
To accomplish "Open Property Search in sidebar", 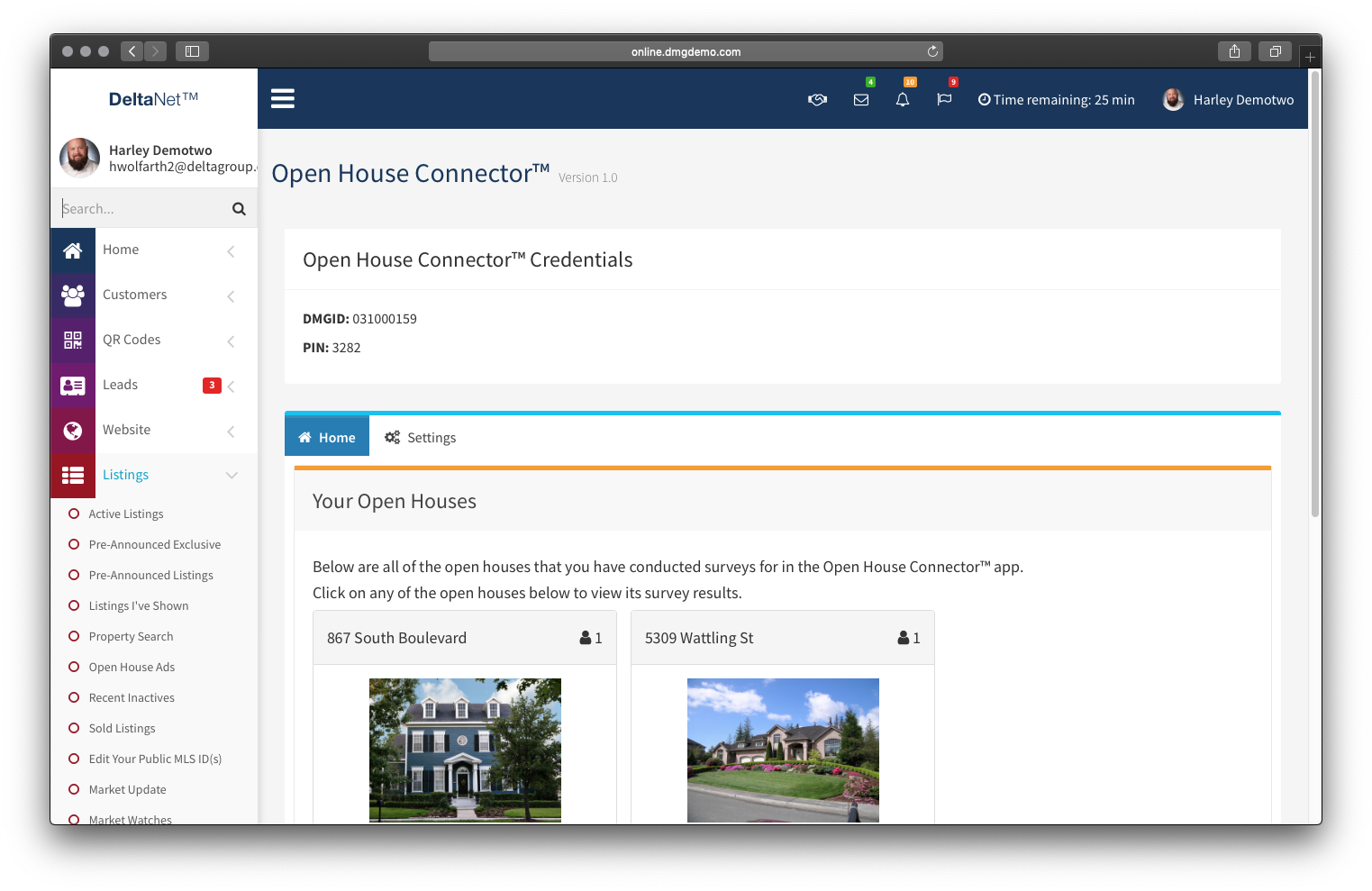I will [131, 637].
